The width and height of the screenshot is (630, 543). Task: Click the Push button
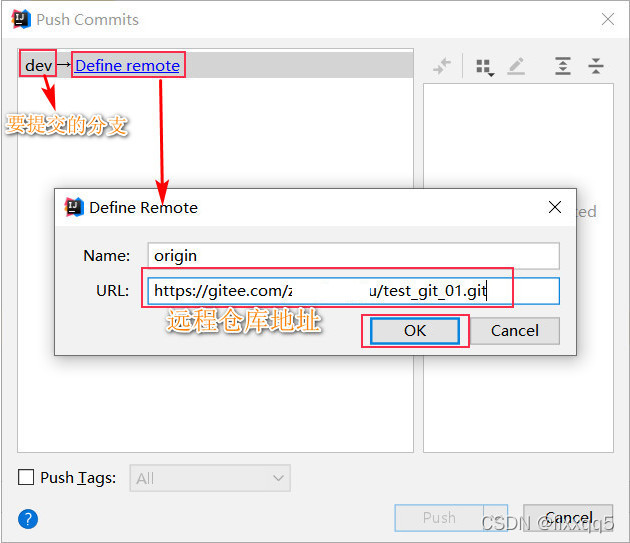(x=439, y=518)
